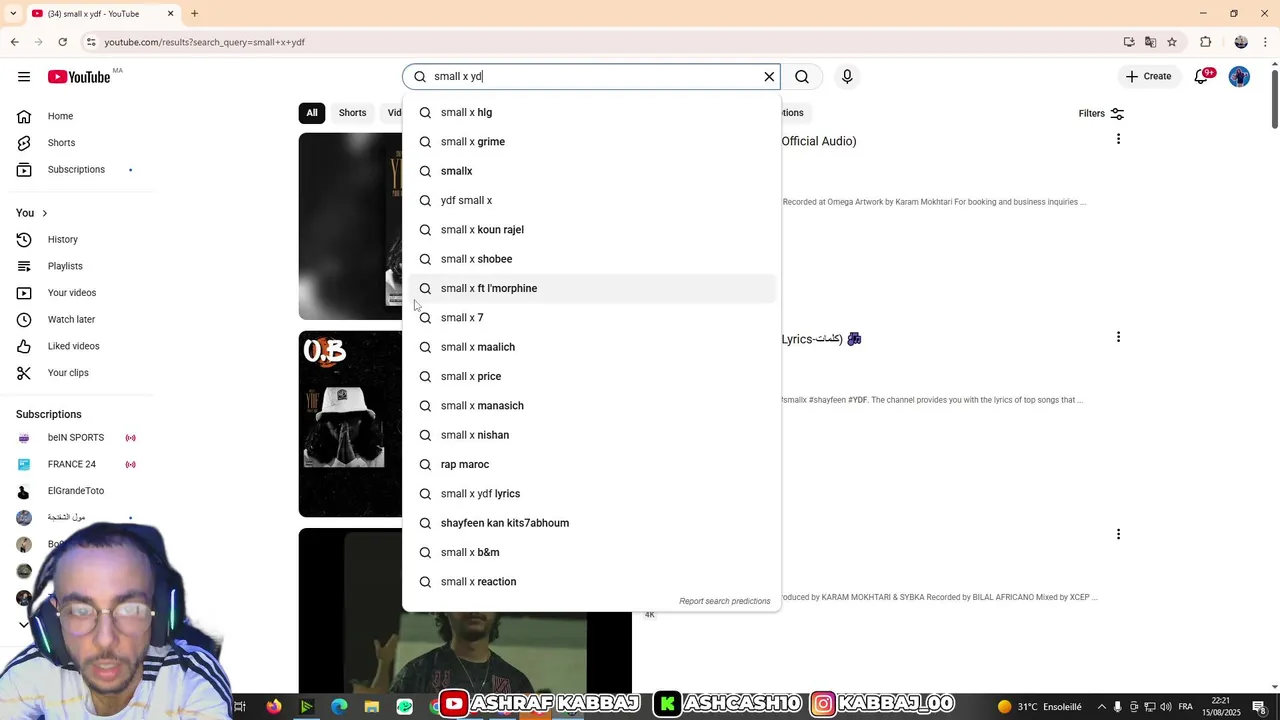Choose suggestion 'small x b&m'

coord(592,553)
